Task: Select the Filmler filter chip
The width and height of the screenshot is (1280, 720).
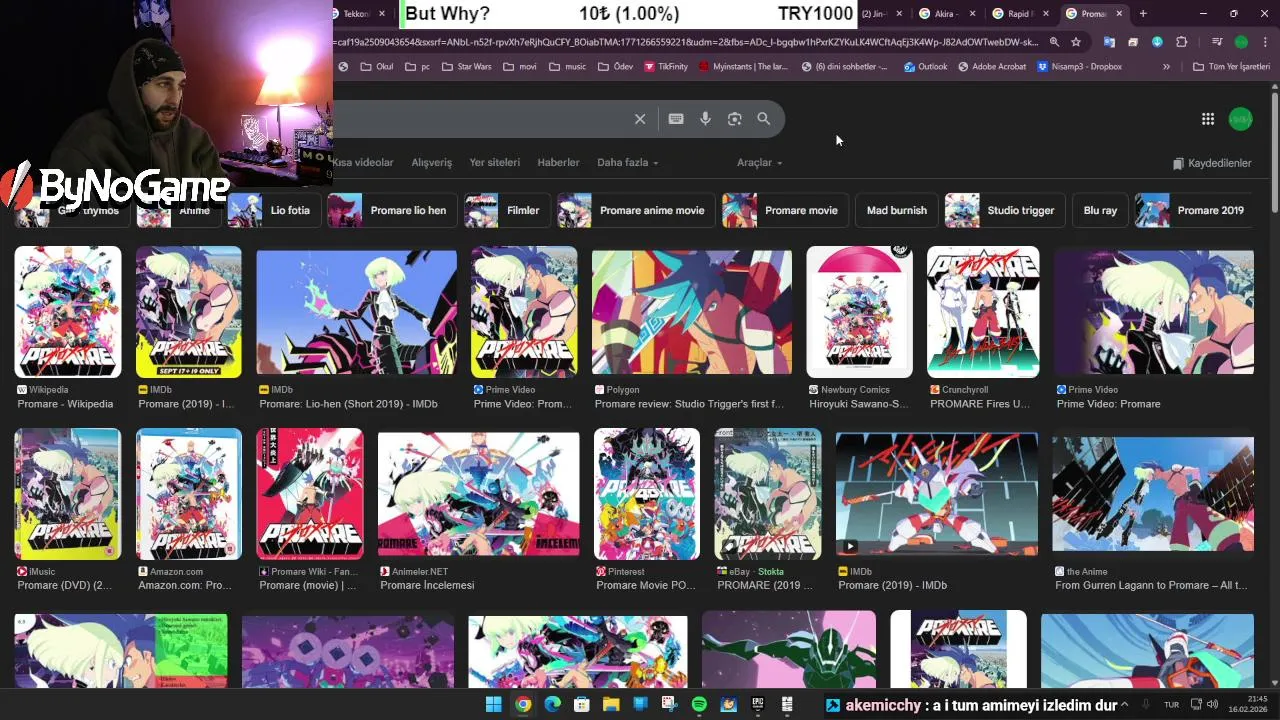Action: [x=507, y=211]
